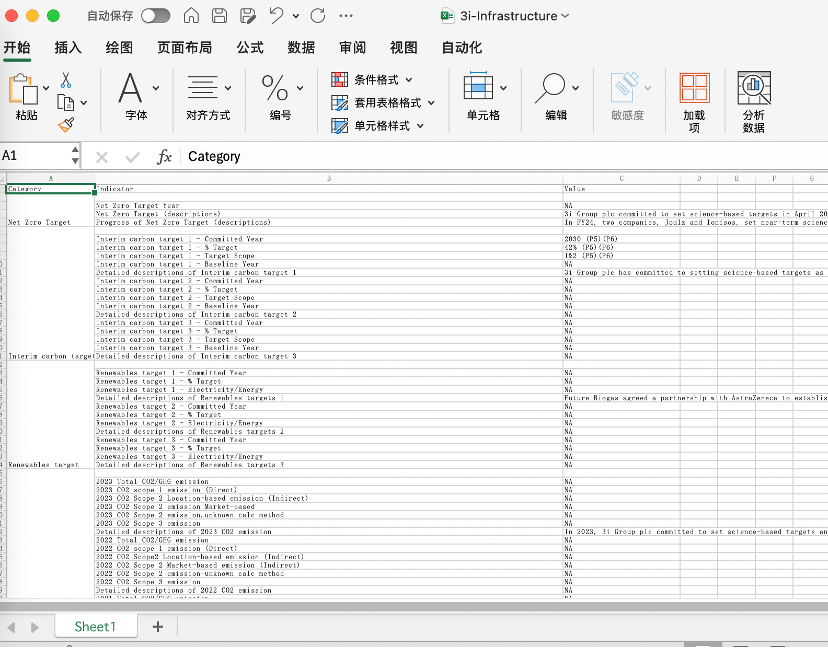
Task: Click the formula bar showing Category
Action: point(504,156)
